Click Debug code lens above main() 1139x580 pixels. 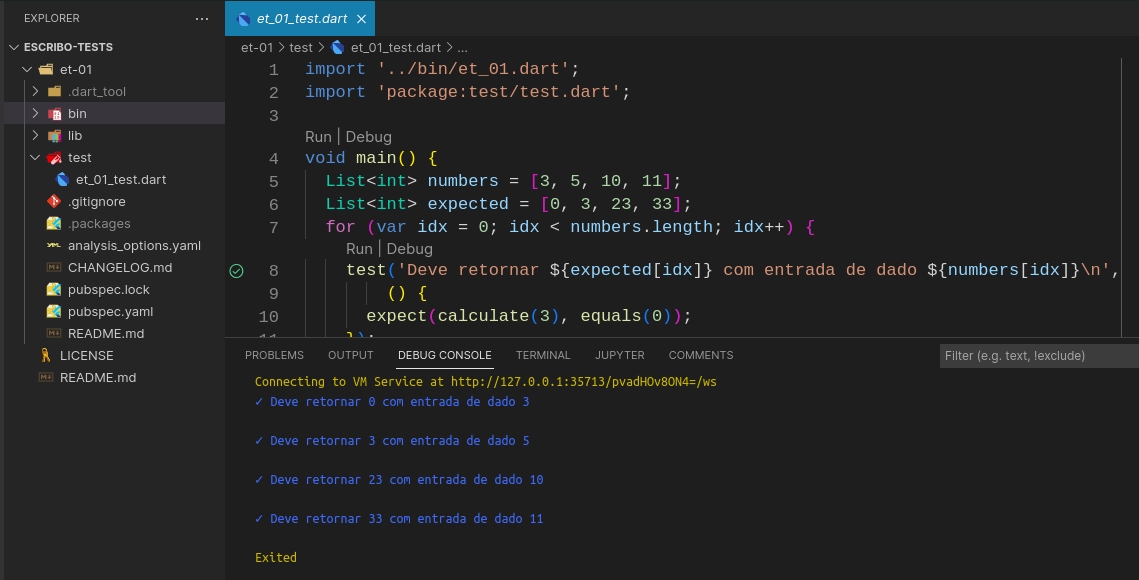368,137
